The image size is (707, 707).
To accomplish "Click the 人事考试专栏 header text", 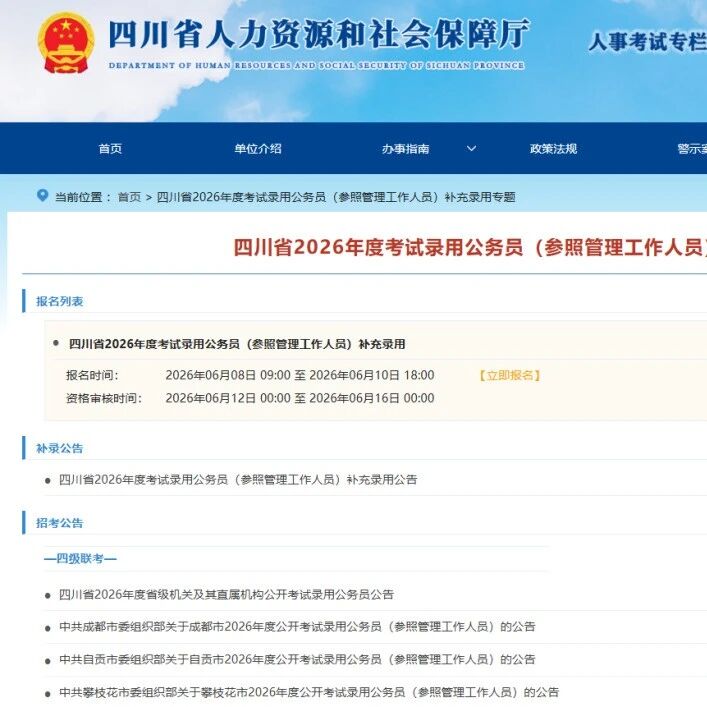I will 647,42.
